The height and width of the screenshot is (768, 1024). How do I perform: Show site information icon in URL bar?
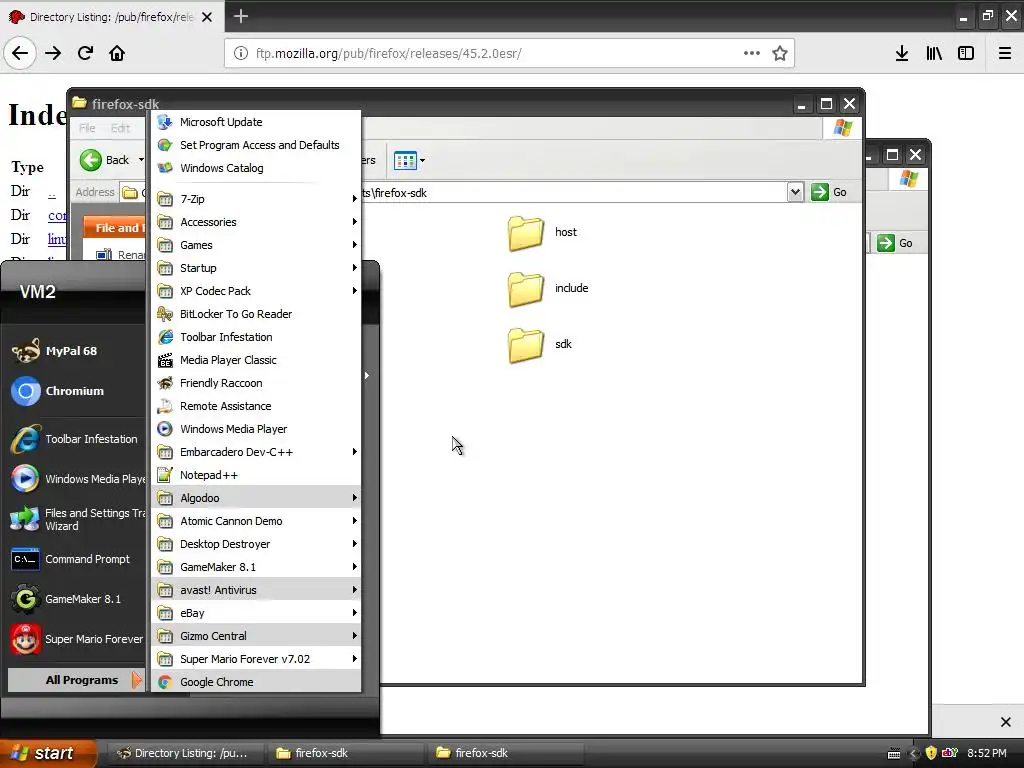(x=241, y=54)
